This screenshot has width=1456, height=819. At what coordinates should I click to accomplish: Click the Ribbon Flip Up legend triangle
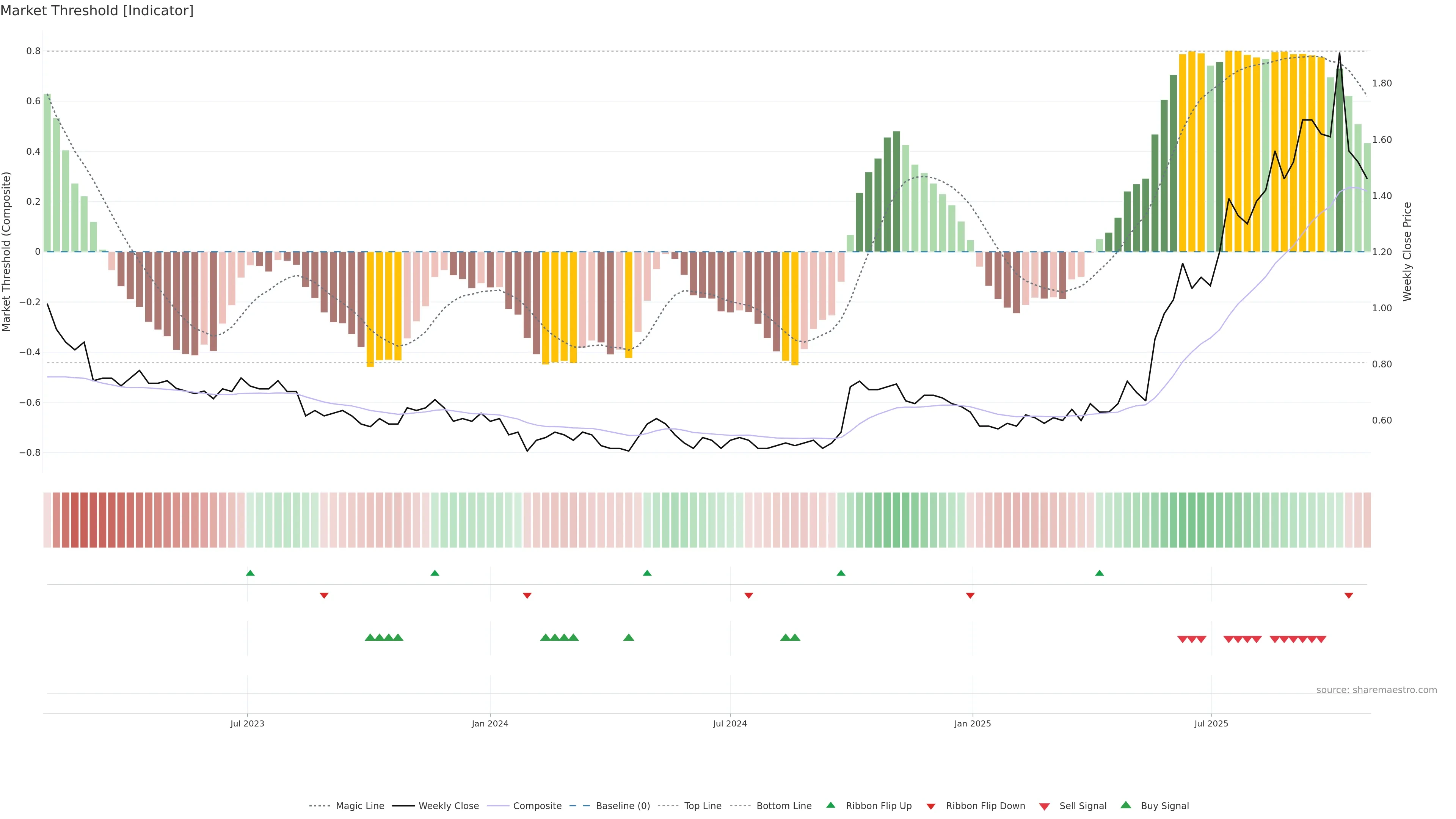coord(830,805)
